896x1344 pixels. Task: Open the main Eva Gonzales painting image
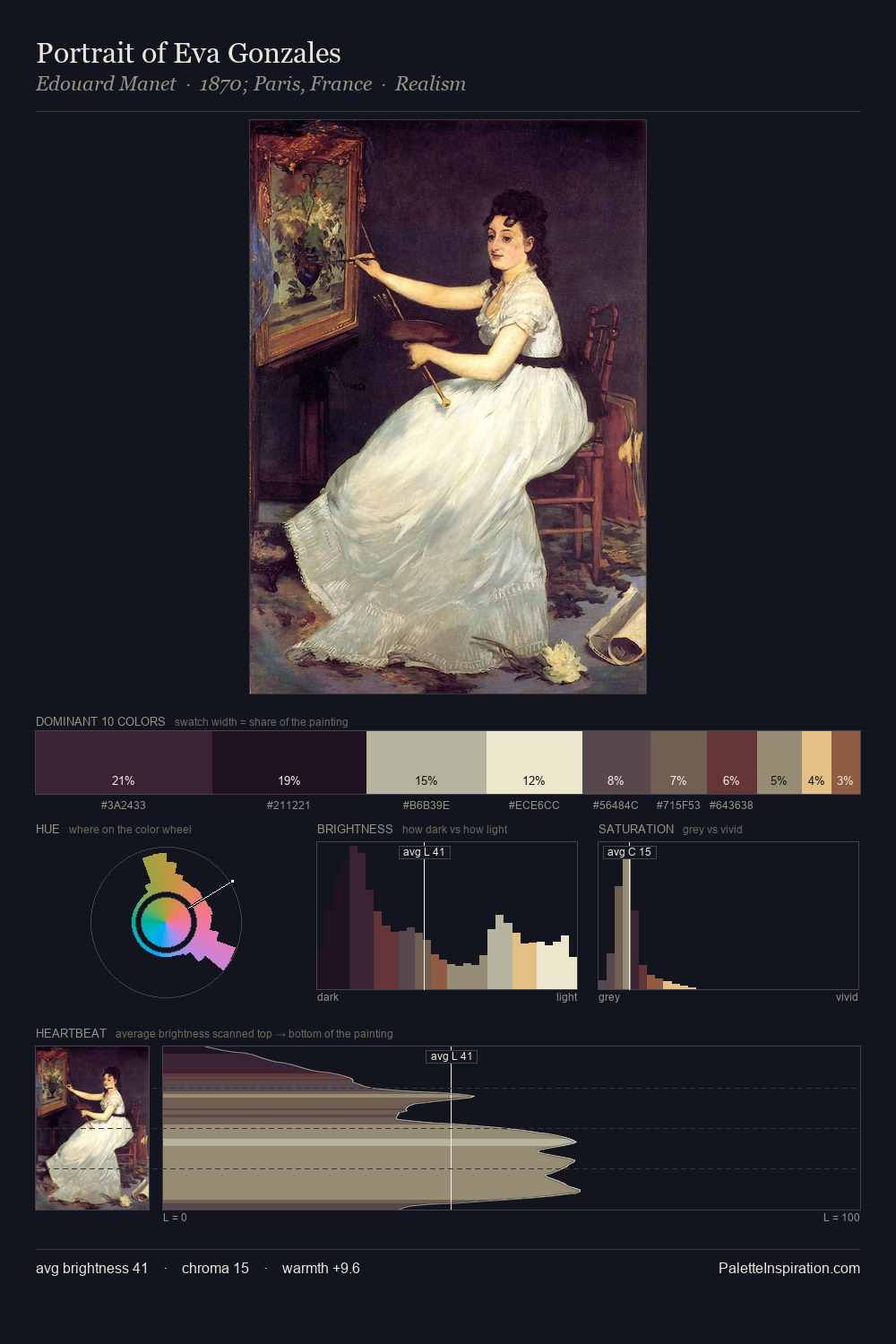448,407
